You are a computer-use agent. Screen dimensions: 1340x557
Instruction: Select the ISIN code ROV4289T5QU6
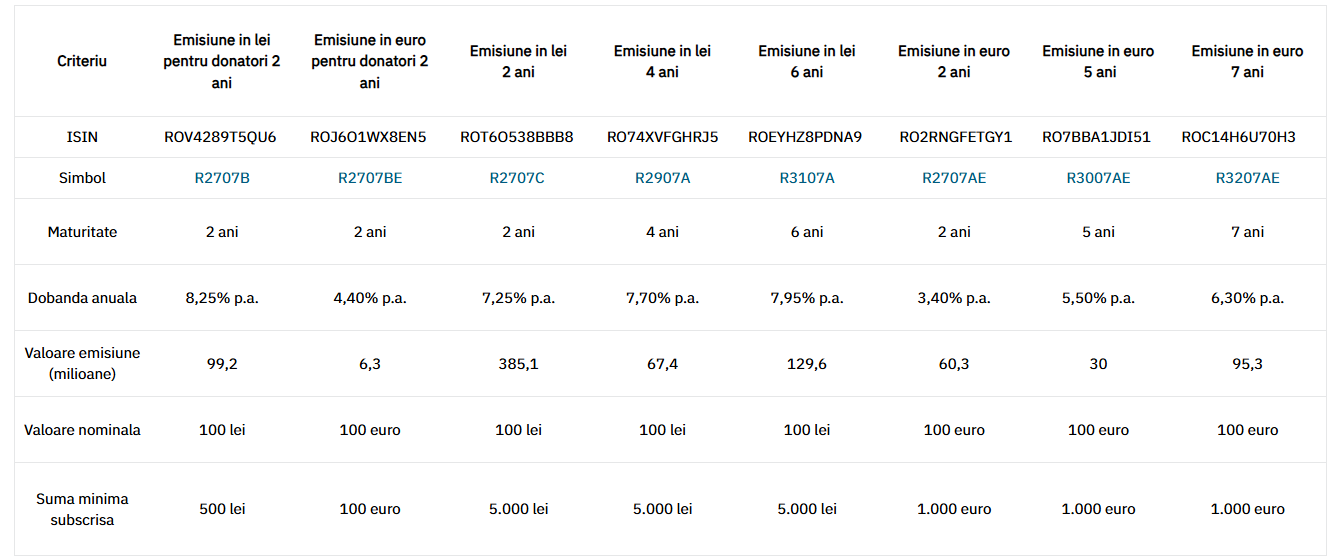221,137
